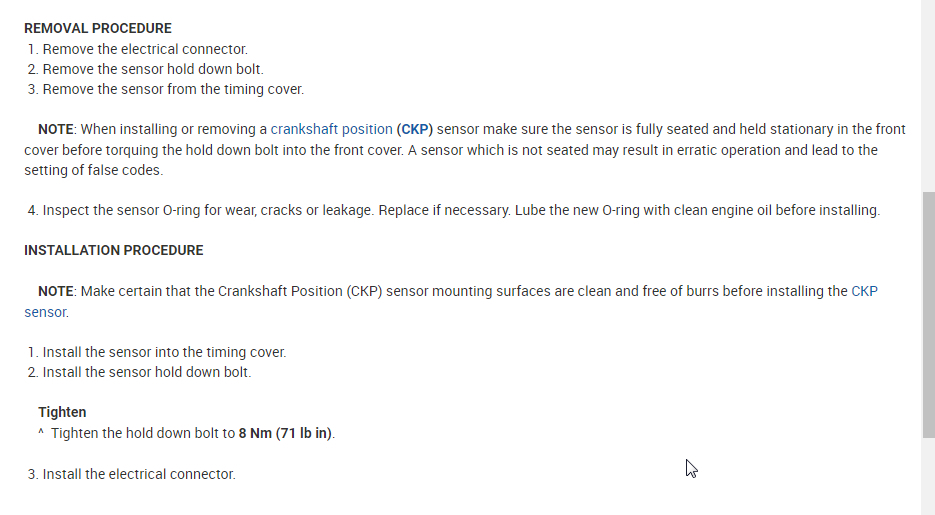This screenshot has height=515, width=935.
Task: Click "Install the electrical connector" step
Action: pyautogui.click(x=139, y=474)
